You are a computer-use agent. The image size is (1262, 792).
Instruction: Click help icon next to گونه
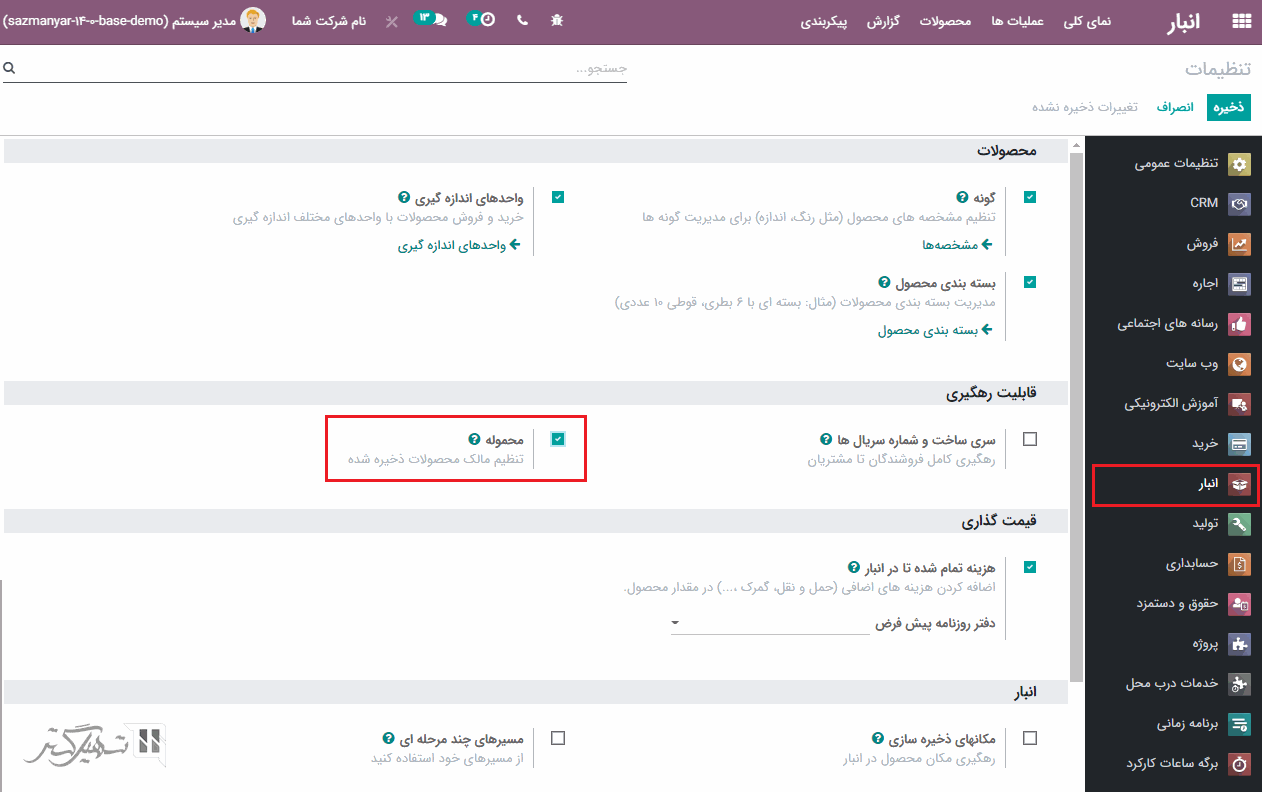962,198
